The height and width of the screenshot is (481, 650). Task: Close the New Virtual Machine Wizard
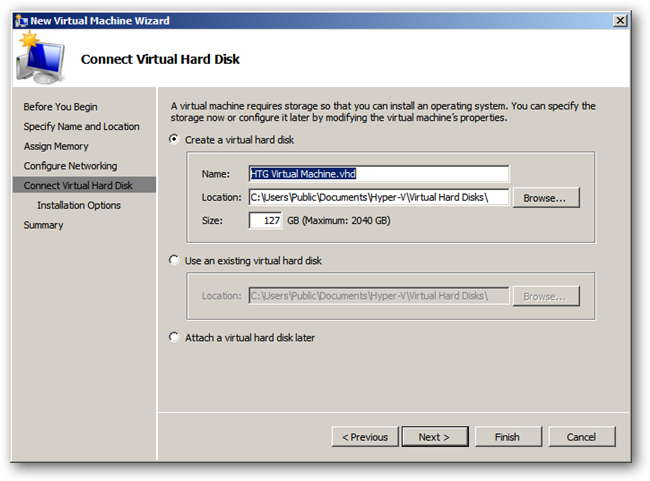click(x=620, y=20)
